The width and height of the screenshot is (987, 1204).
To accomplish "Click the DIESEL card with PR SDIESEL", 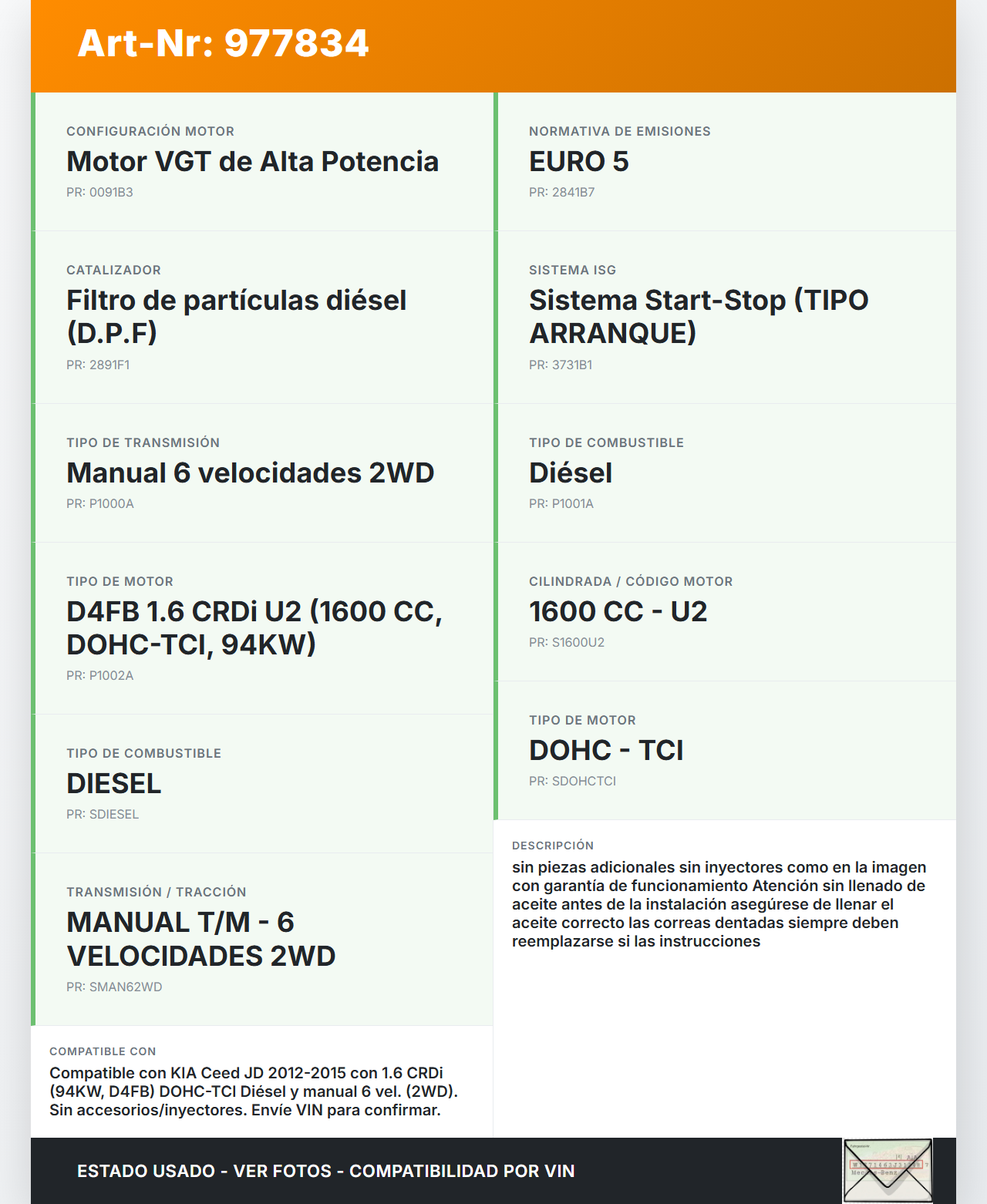I will pyautogui.click(x=262, y=783).
